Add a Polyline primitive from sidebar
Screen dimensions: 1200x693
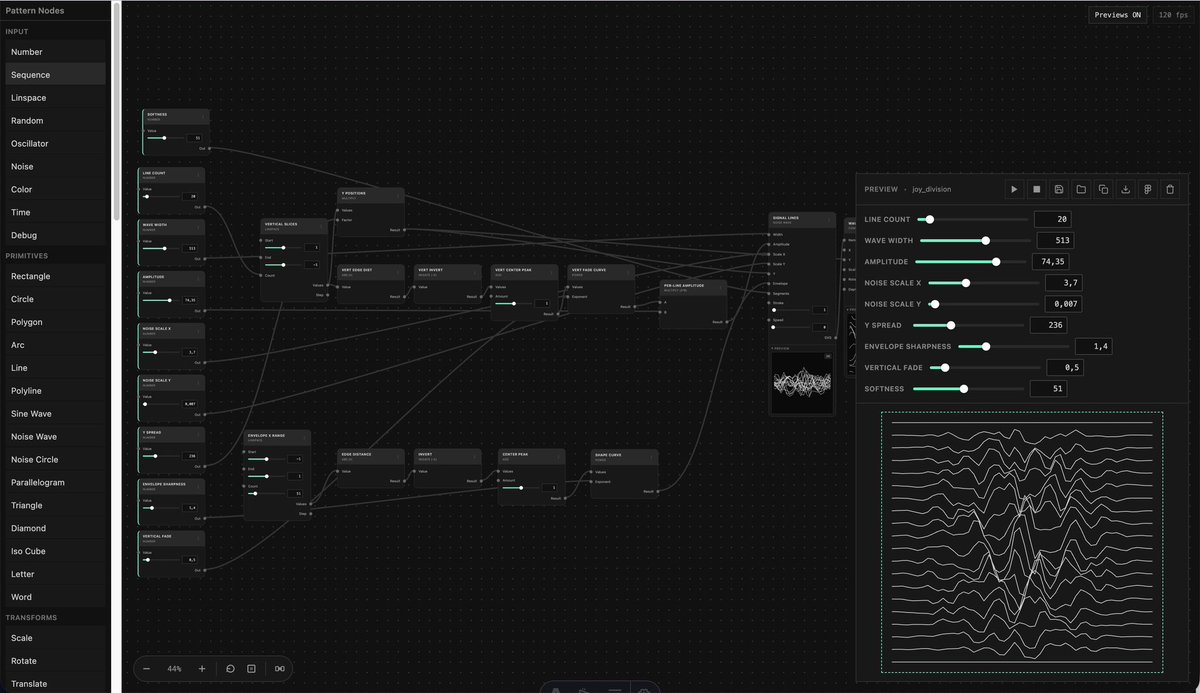[55, 391]
